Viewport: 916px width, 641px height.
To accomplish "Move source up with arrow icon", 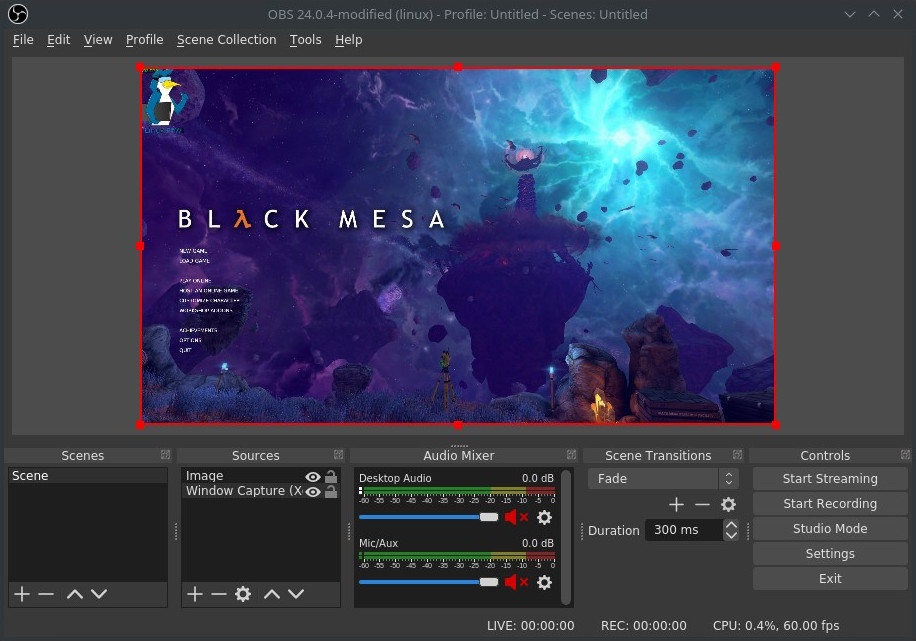I will click(x=272, y=594).
